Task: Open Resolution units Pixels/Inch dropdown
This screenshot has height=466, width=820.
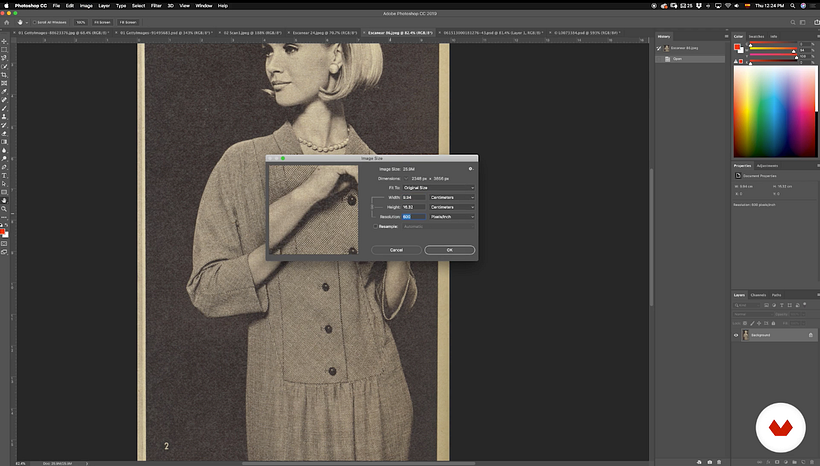Action: (452, 217)
